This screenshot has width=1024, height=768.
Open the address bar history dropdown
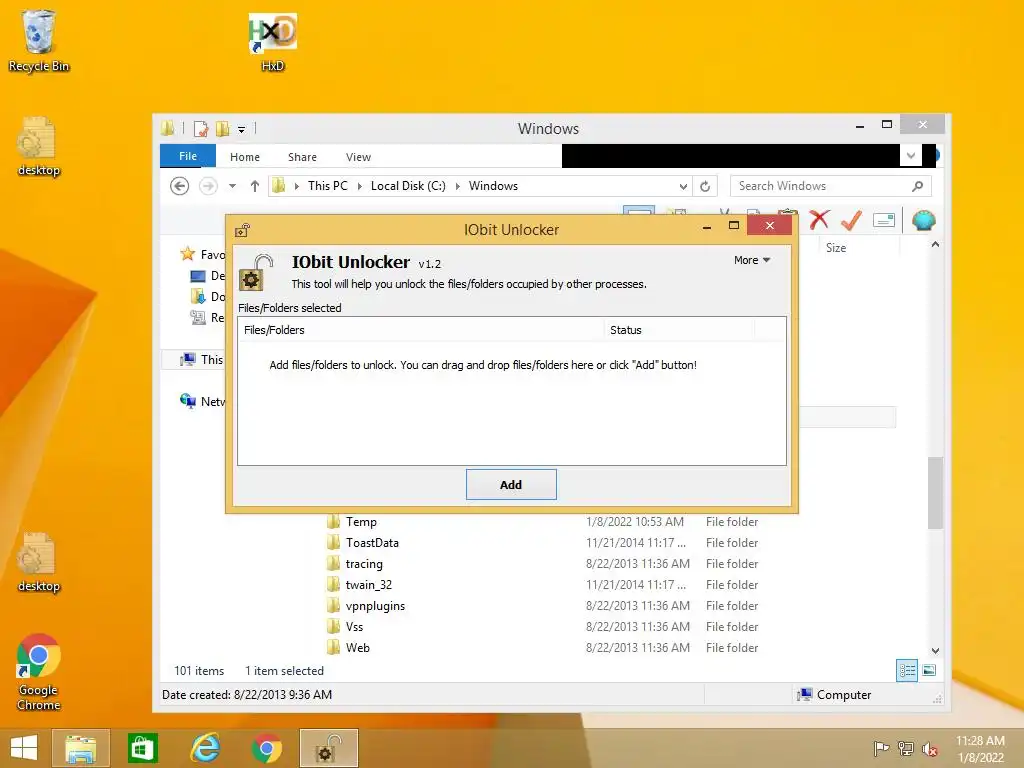683,186
